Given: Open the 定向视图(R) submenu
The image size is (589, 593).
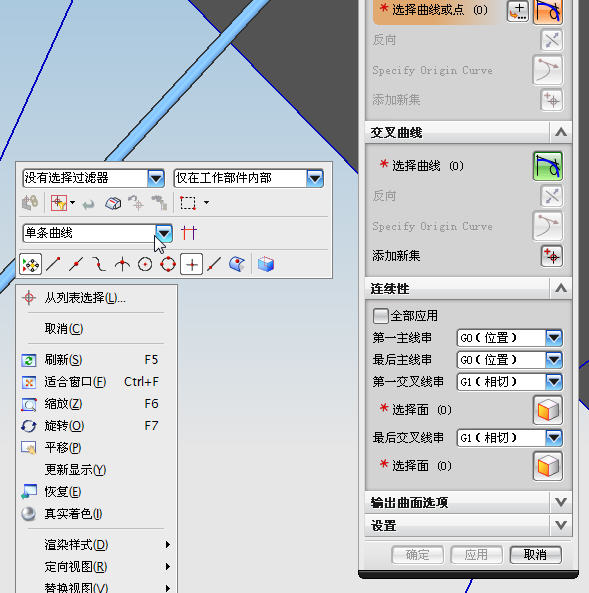Looking at the screenshot, I should tap(96, 567).
